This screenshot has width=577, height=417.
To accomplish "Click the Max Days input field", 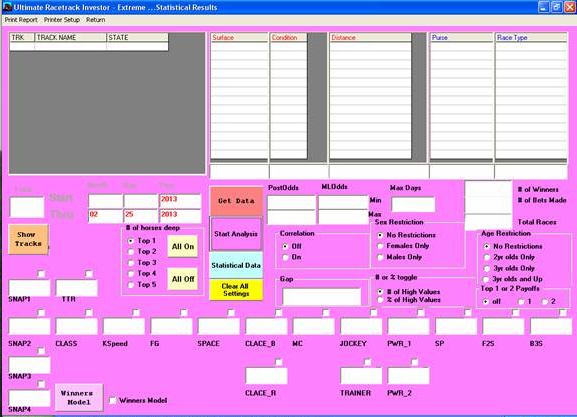I will click(x=413, y=204).
